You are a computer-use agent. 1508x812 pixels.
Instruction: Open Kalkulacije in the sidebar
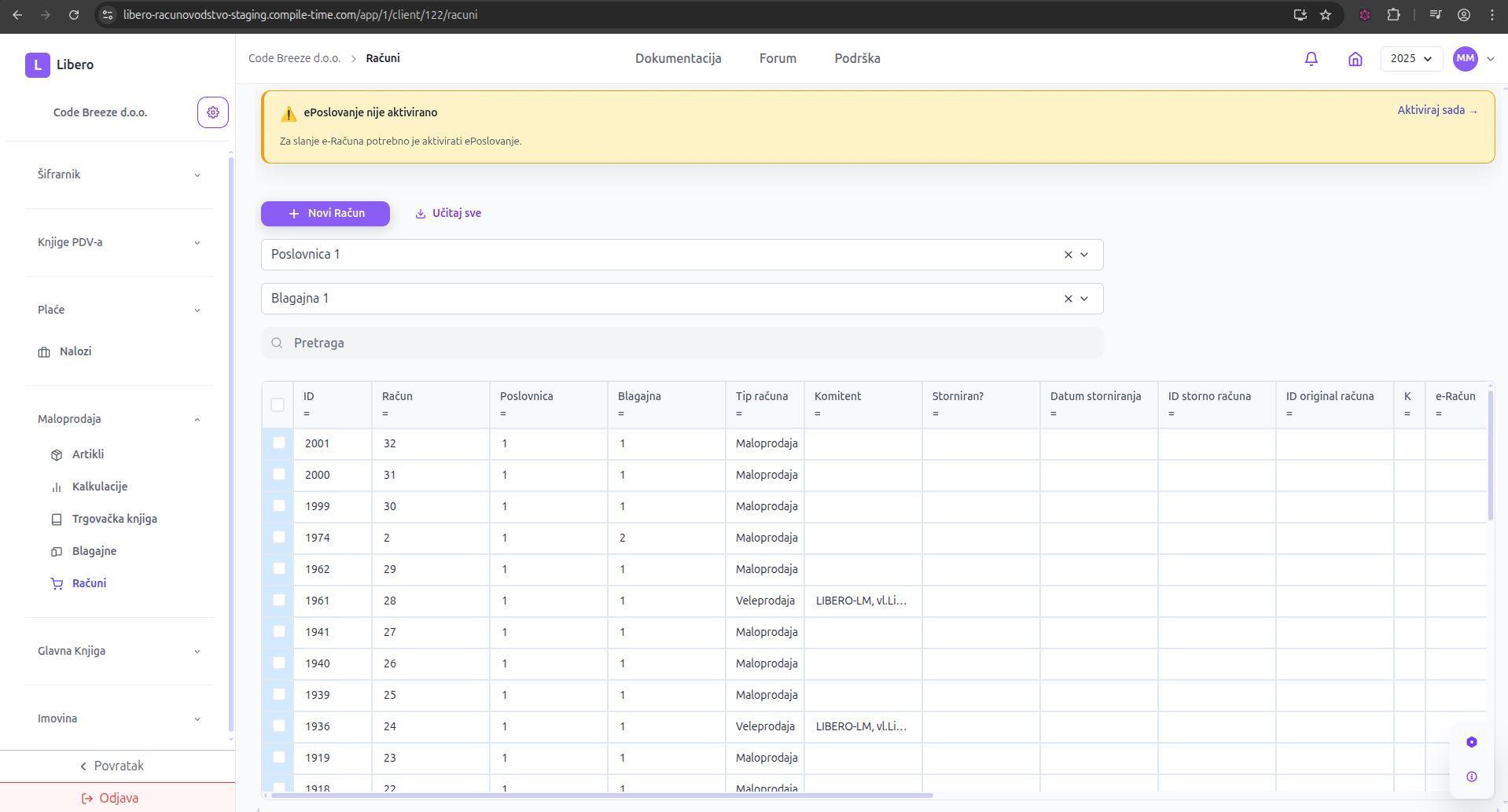coord(99,487)
